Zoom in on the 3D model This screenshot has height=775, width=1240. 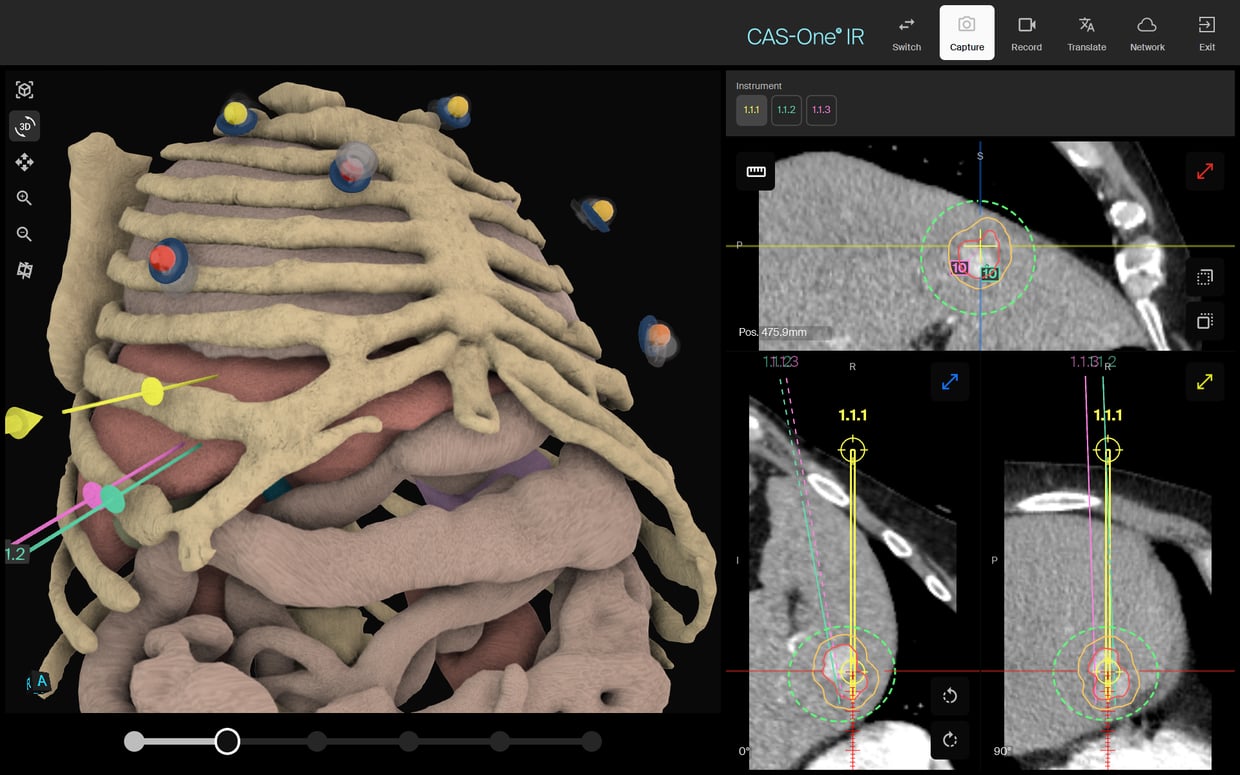pos(25,198)
